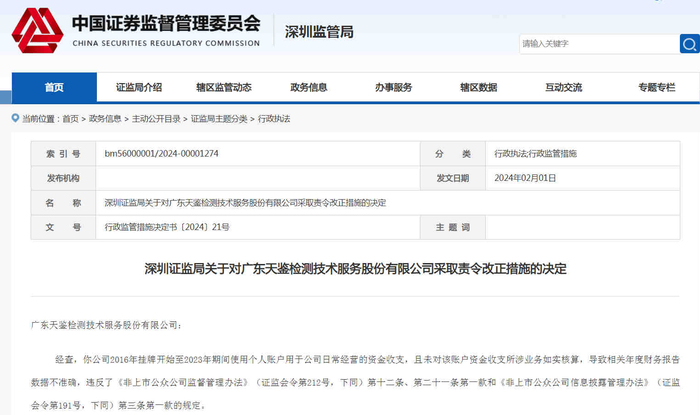This screenshot has width=700, height=415.
Task: Click the English subtitle CHINA SECURITIES REGULATORY COMMISSION
Action: (x=166, y=43)
